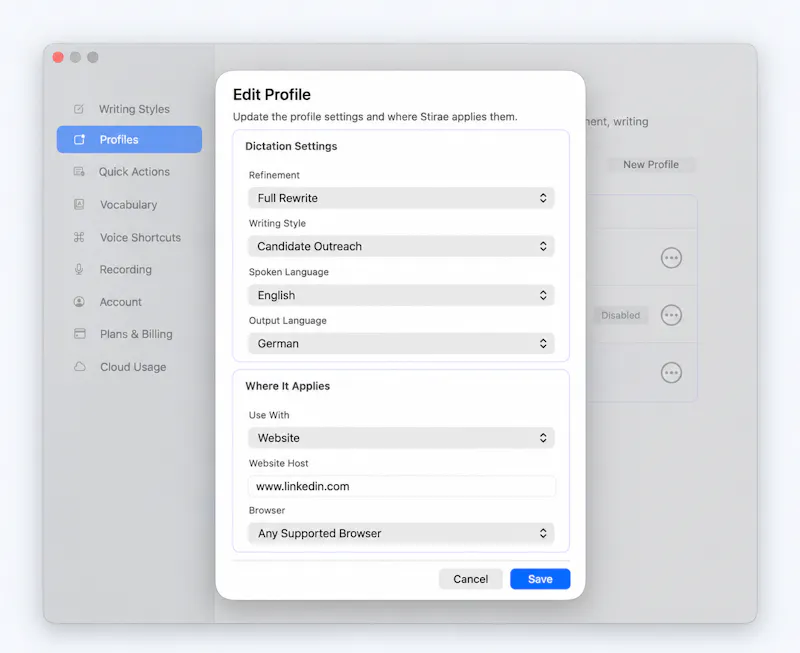
Task: Open more options next to Disabled badge
Action: coord(671,315)
